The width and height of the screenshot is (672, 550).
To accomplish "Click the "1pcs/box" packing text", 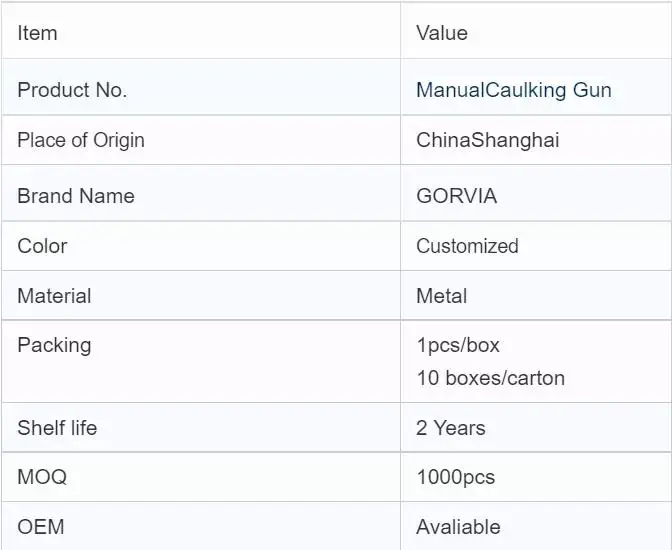I will pos(457,345).
